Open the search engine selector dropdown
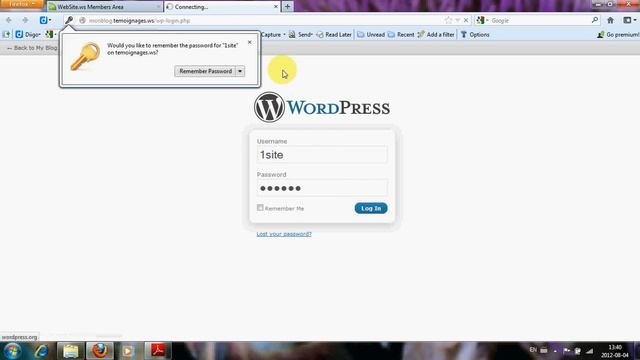Screen dimensions: 640x360 point(482,20)
